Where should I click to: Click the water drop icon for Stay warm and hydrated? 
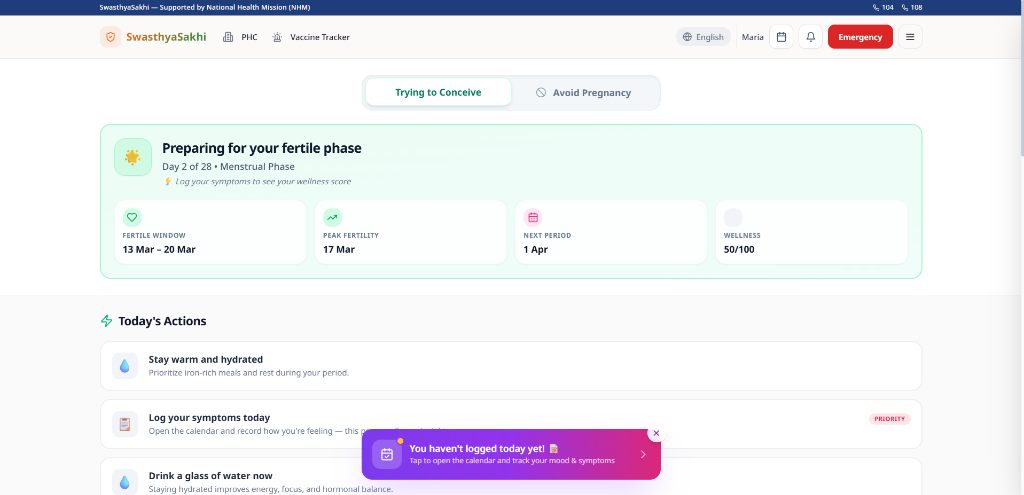point(125,366)
